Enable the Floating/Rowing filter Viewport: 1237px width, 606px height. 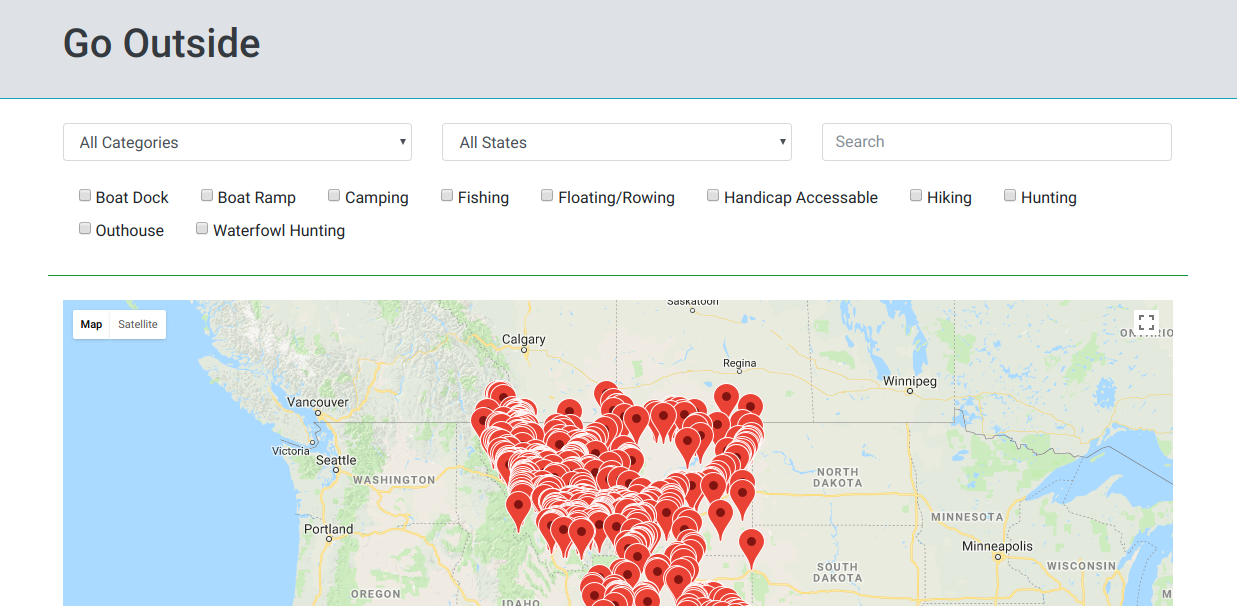tap(547, 196)
